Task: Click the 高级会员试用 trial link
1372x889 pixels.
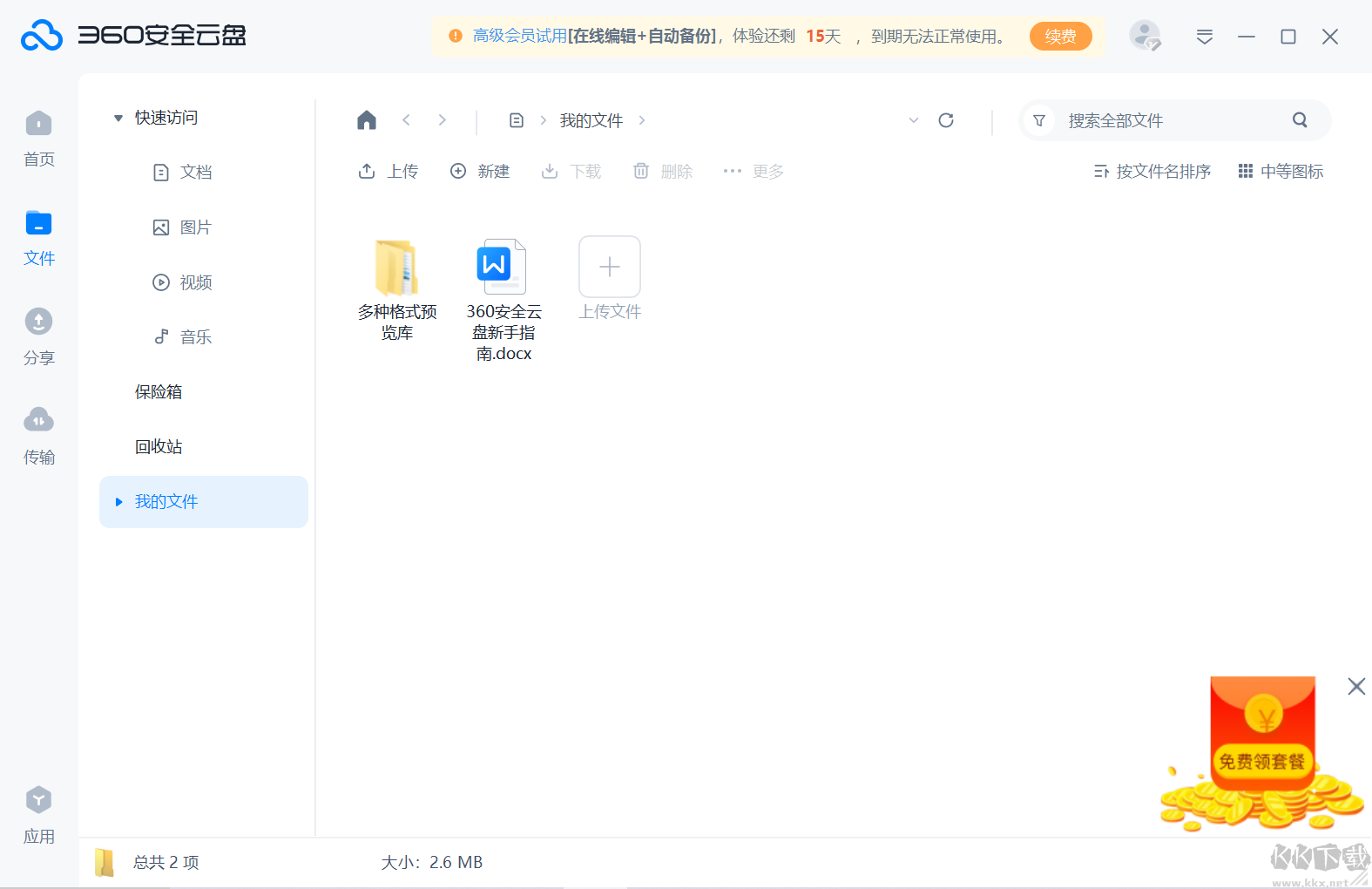Action: pos(520,37)
